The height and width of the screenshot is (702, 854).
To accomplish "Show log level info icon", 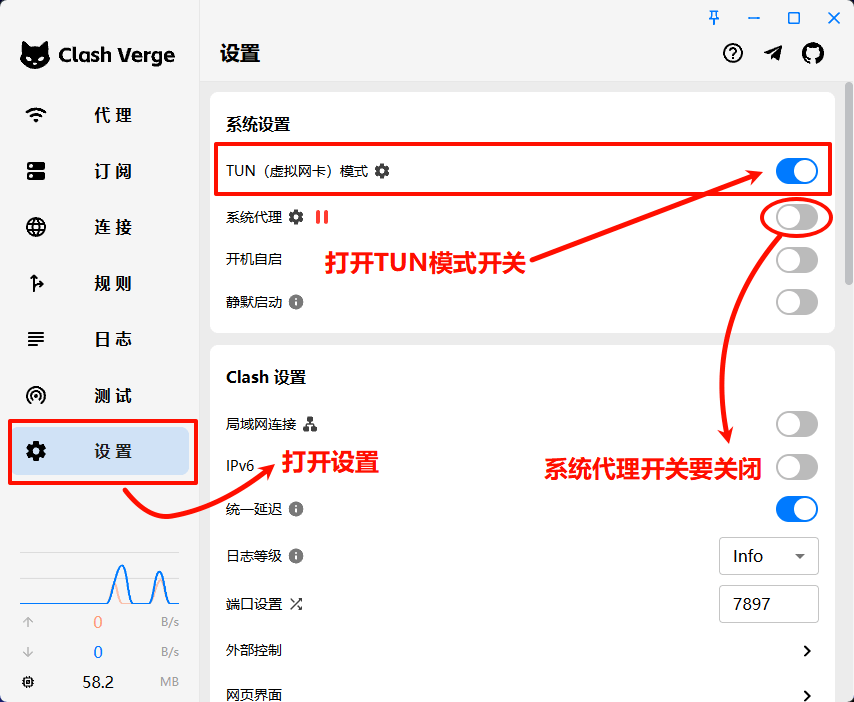I will pos(296,556).
